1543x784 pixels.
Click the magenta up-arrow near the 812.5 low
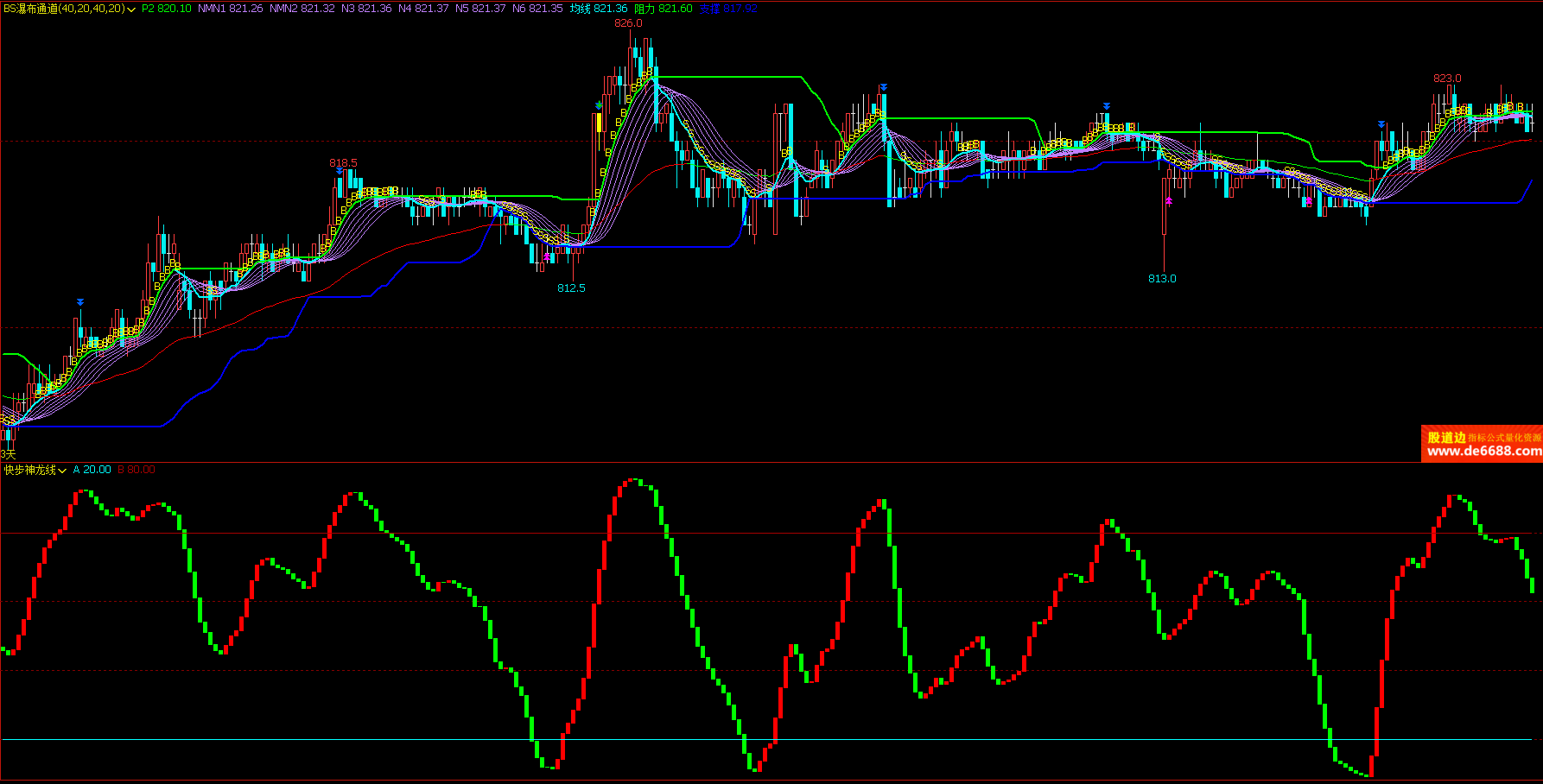coord(547,256)
